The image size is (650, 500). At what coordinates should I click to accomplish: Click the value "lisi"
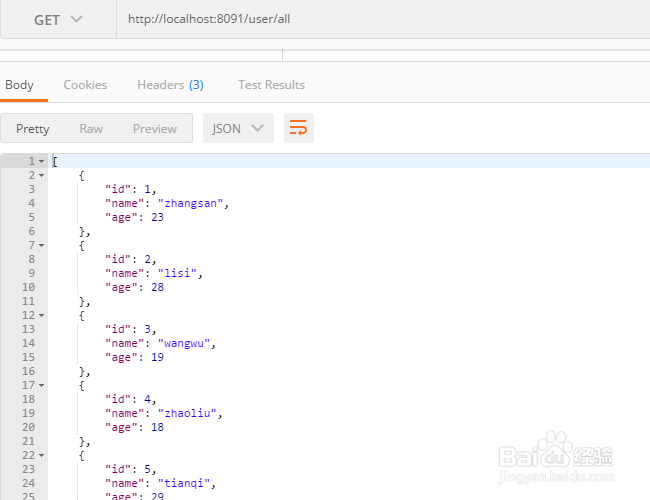pos(177,273)
